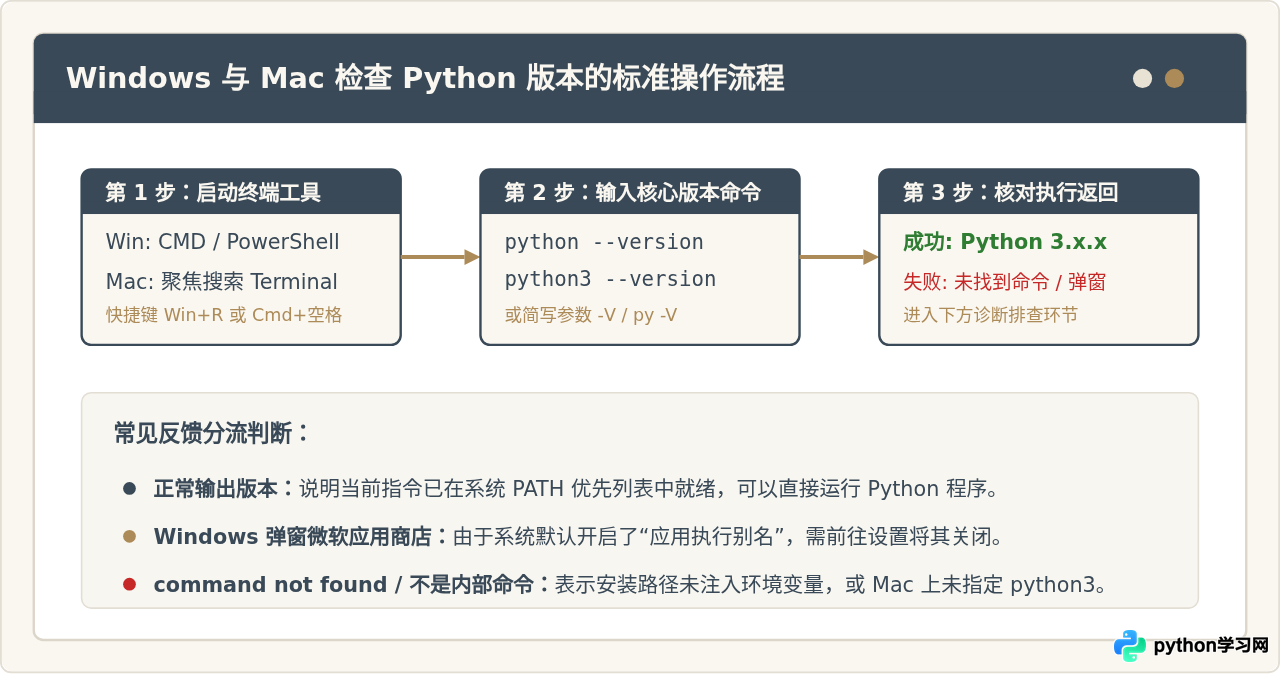Click the heading "常见反馈分流判断："

click(x=212, y=433)
